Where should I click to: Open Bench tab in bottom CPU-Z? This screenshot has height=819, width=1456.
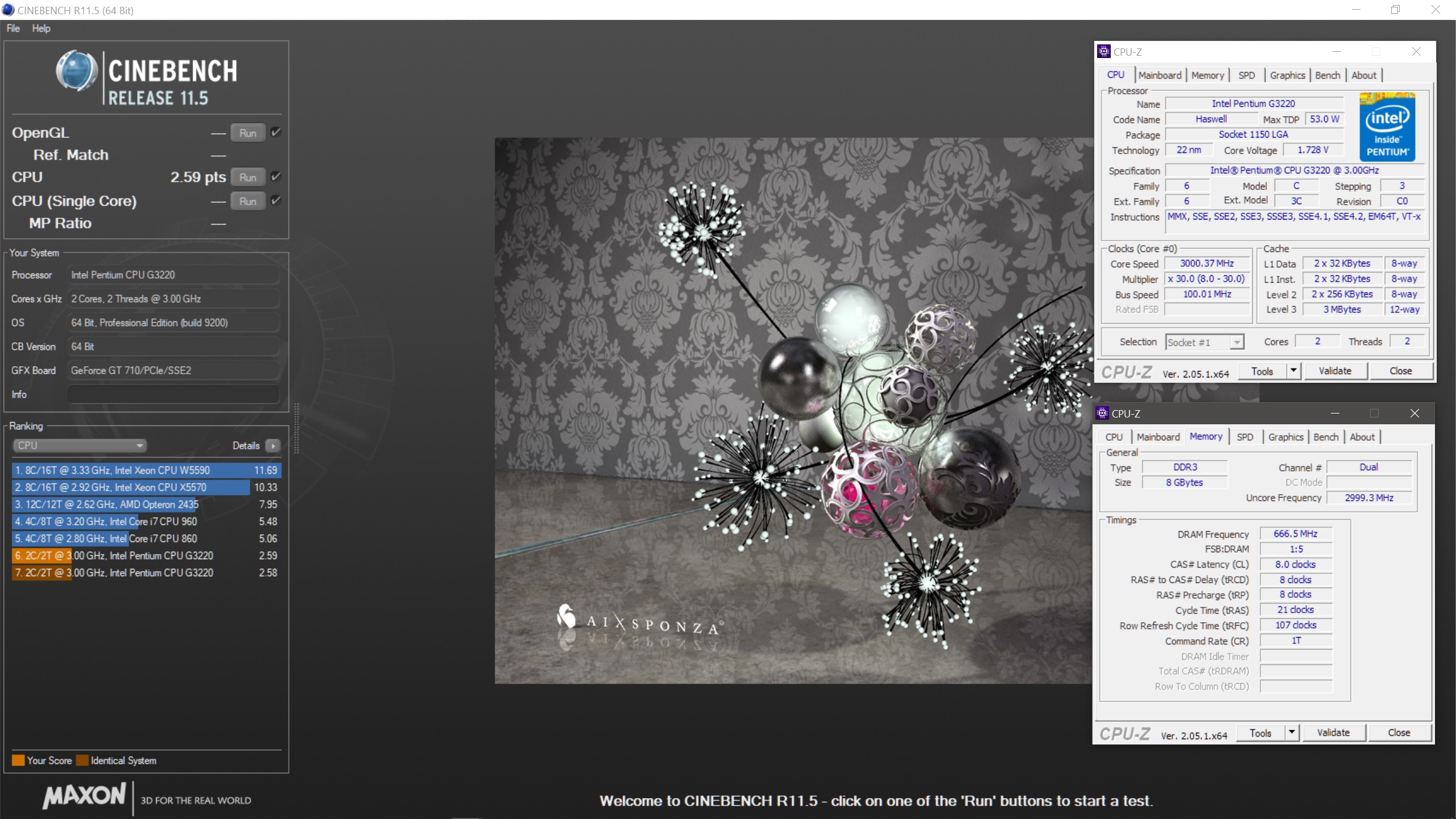[1326, 437]
